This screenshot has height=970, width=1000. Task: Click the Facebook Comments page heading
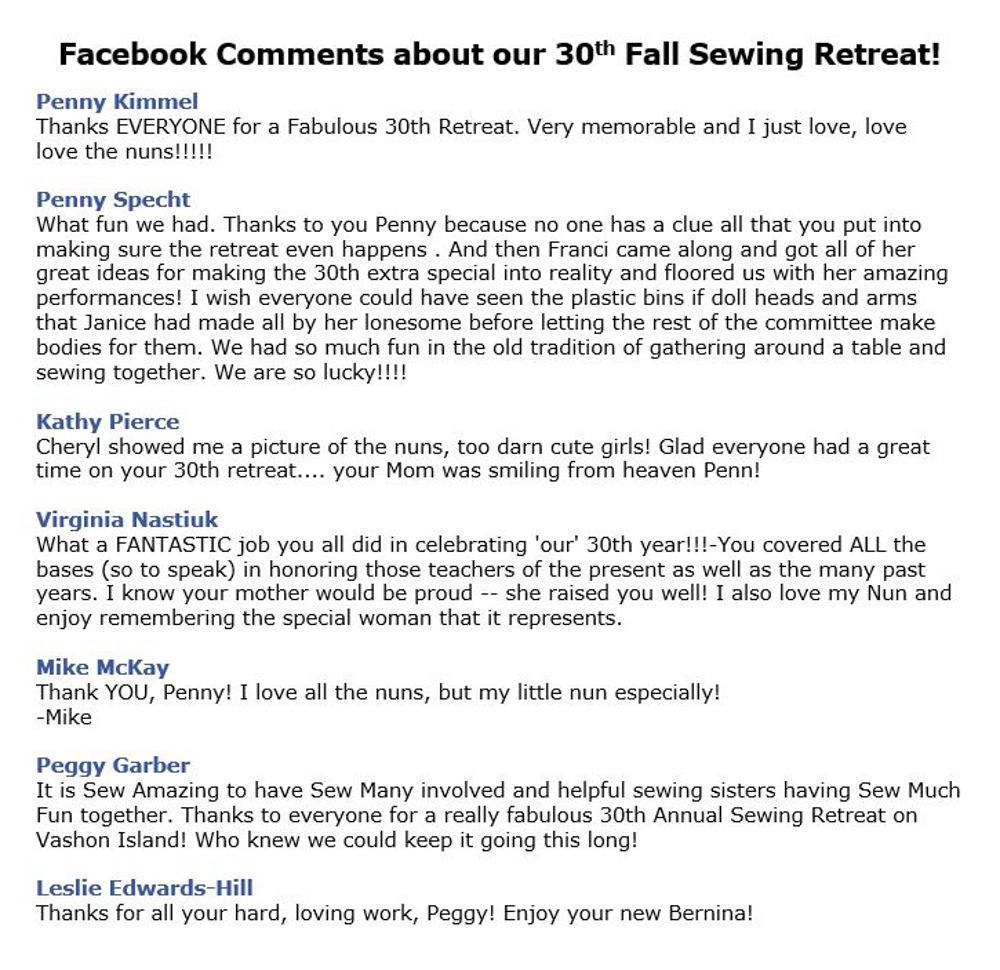[499, 54]
